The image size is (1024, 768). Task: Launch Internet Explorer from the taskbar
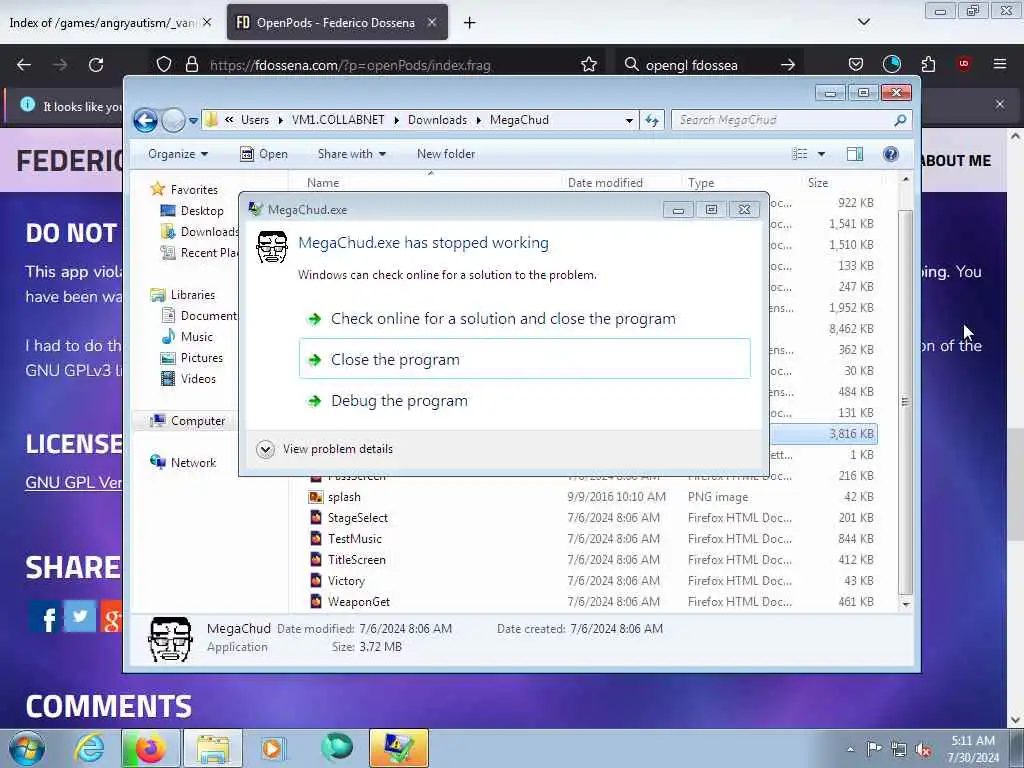(89, 748)
